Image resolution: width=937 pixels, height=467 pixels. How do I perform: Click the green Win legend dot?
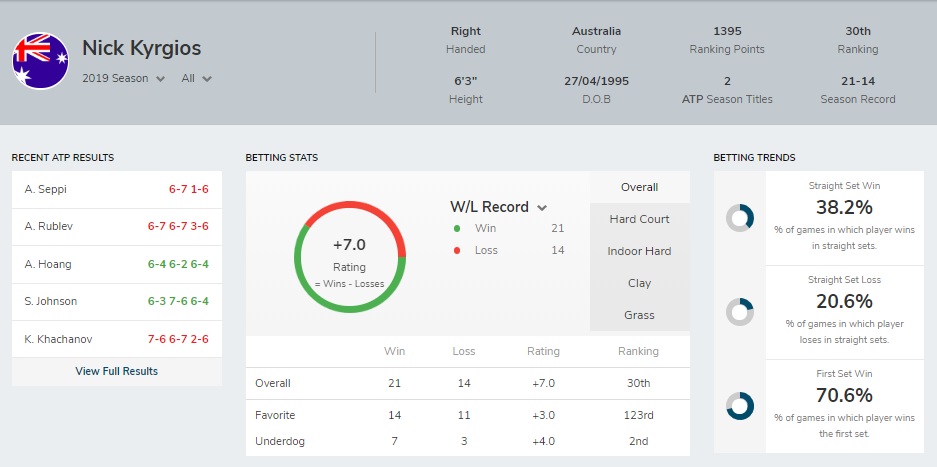pyautogui.click(x=457, y=228)
